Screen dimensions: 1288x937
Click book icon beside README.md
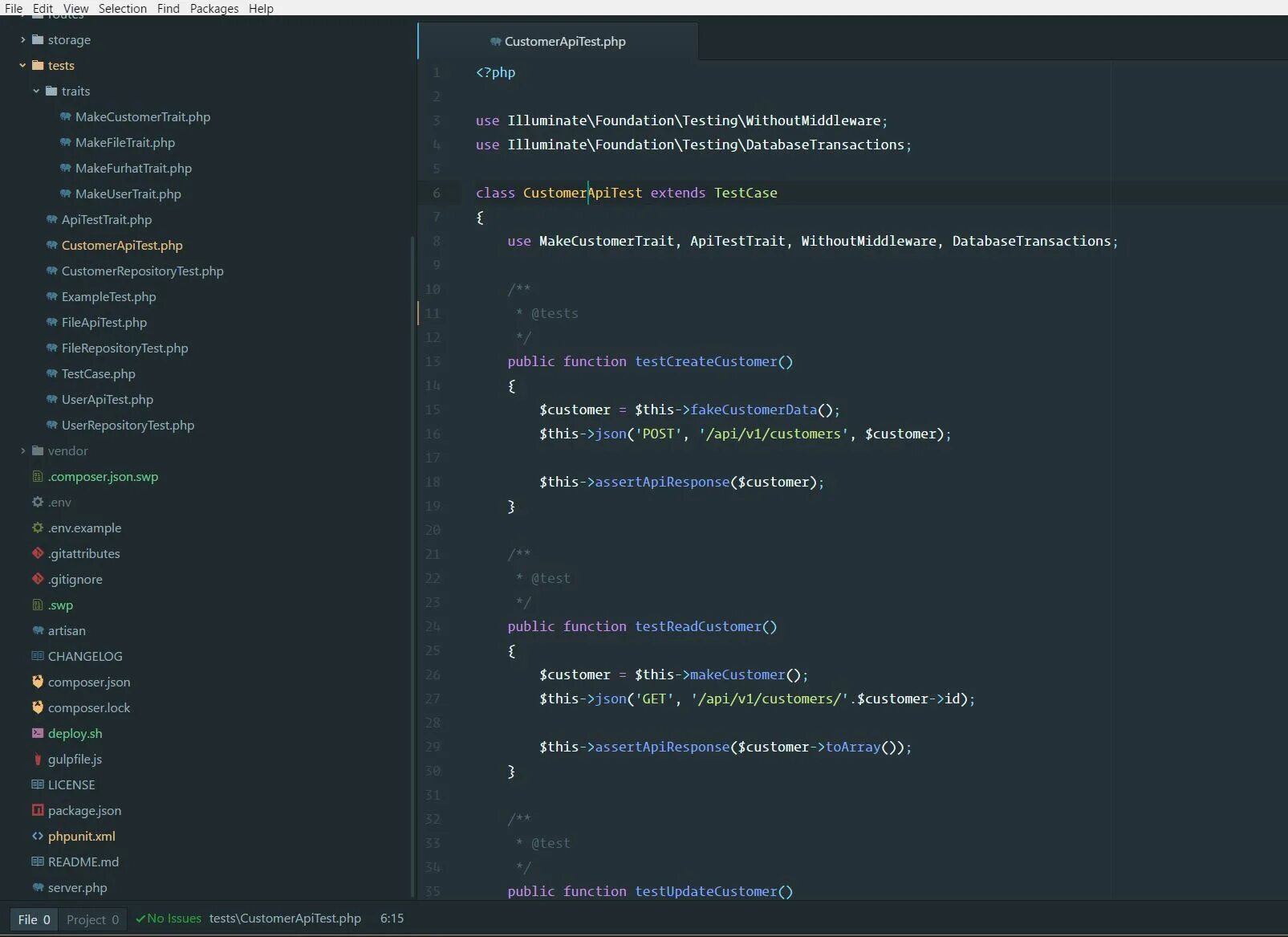tap(38, 862)
